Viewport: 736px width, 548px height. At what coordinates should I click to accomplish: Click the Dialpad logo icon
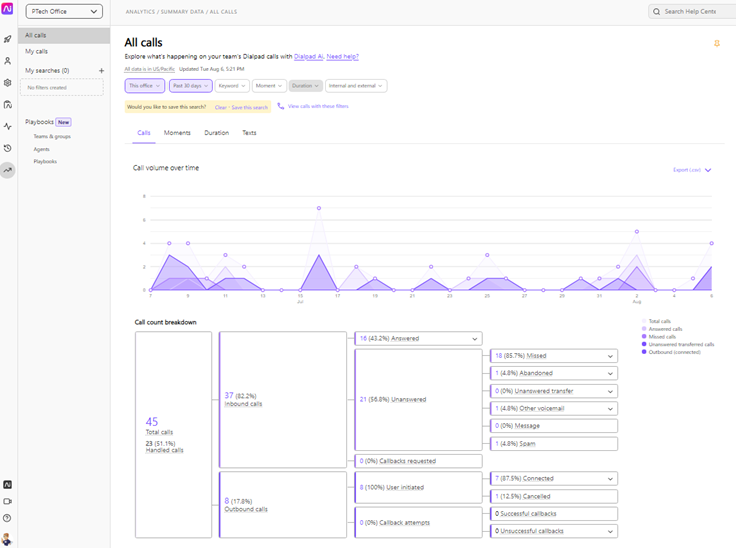tap(8, 11)
